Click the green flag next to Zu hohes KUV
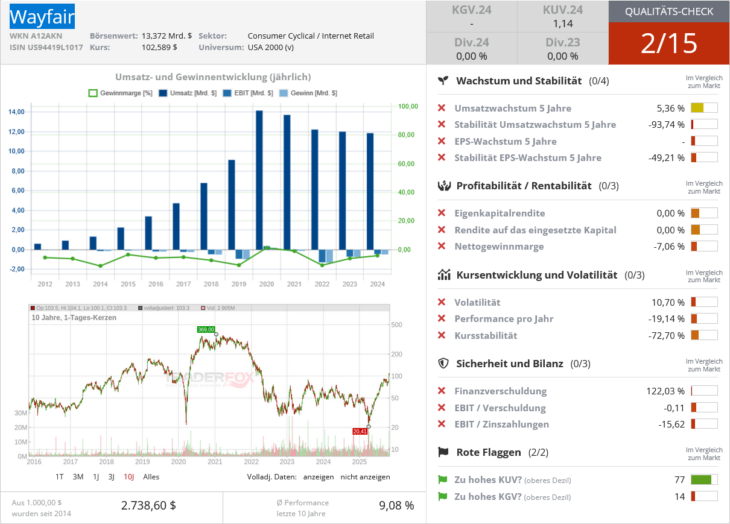Screen dimensions: 730x524 pos(443,479)
